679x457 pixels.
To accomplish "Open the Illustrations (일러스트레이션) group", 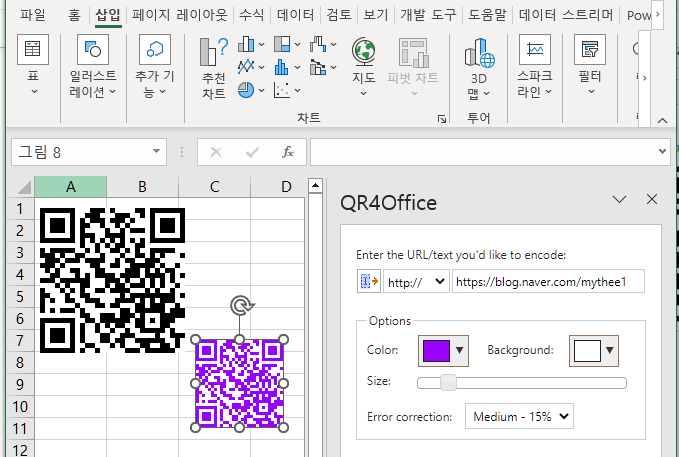I will coord(93,67).
